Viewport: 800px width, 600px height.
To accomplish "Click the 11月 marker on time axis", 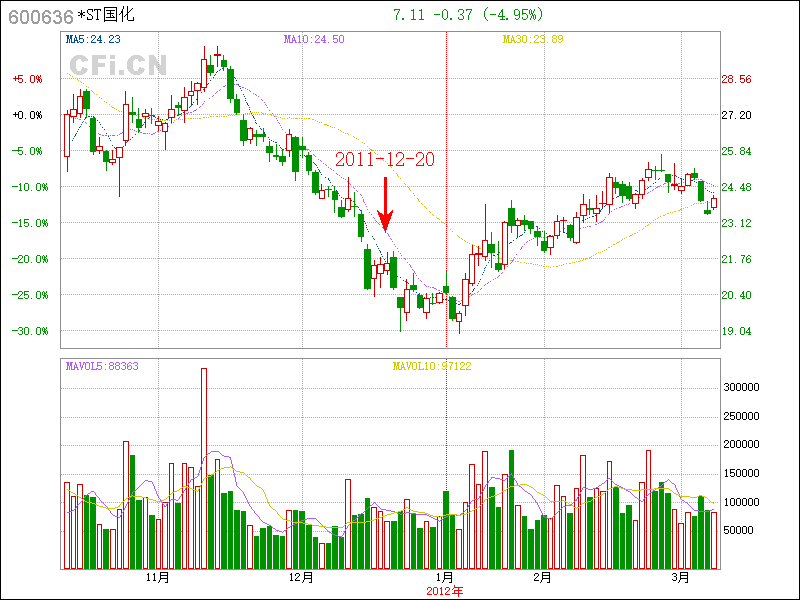I will point(157,578).
